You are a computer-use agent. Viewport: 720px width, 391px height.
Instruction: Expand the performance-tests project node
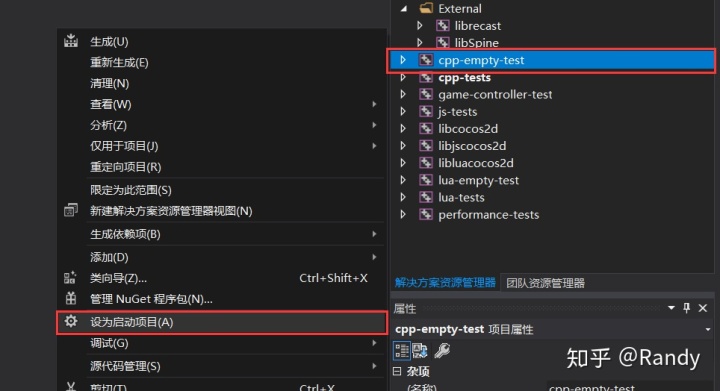[x=403, y=214]
